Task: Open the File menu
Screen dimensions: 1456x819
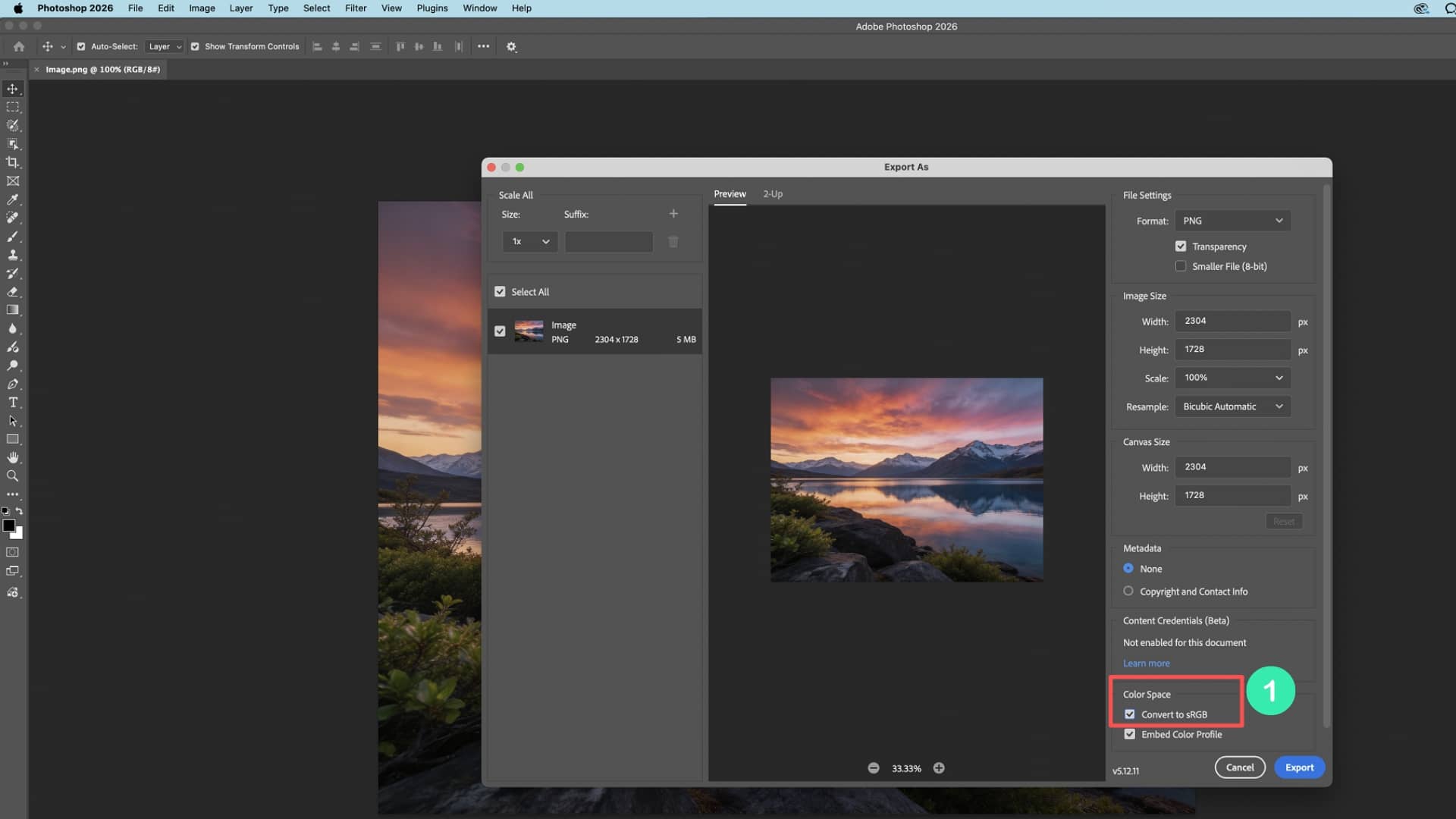Action: [x=135, y=8]
